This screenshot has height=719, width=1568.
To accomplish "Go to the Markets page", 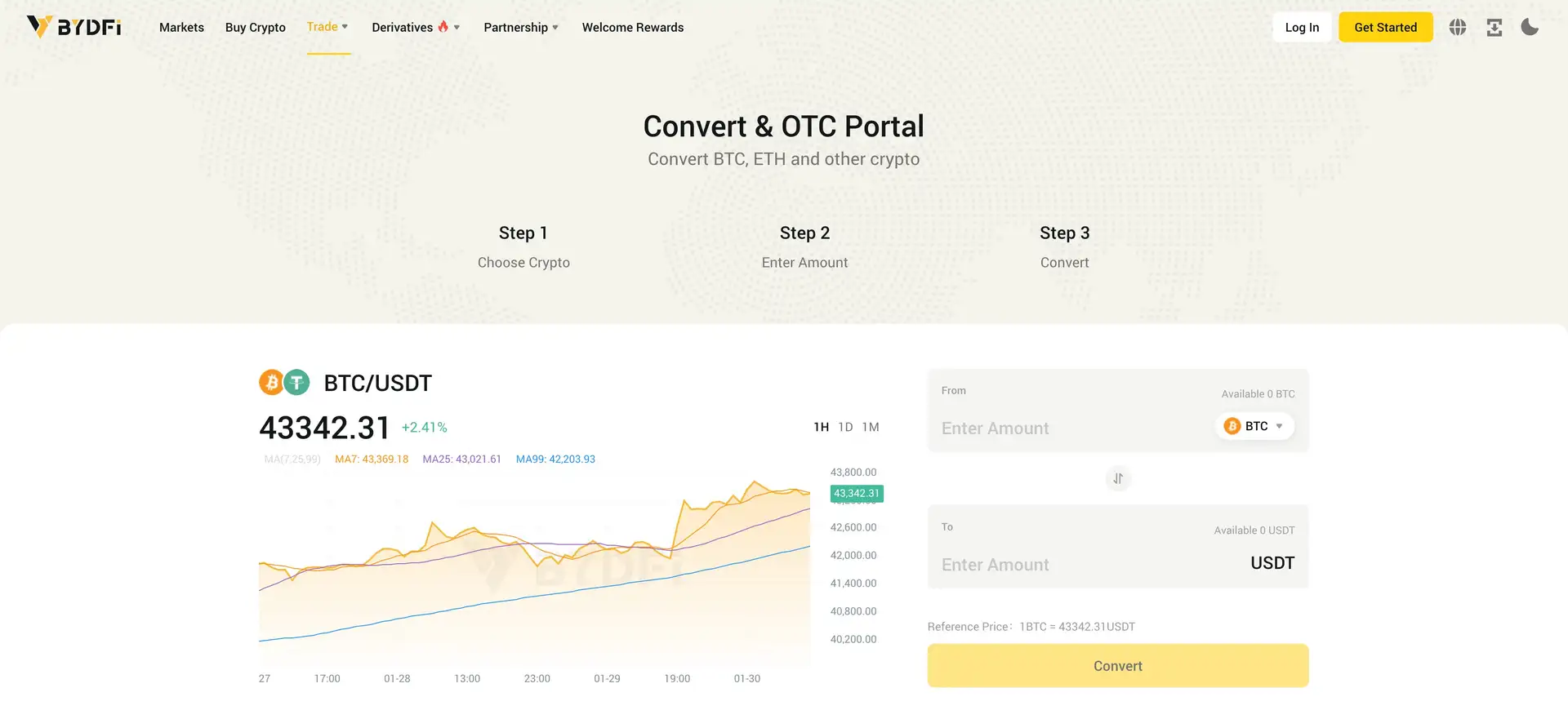I will 181,28.
